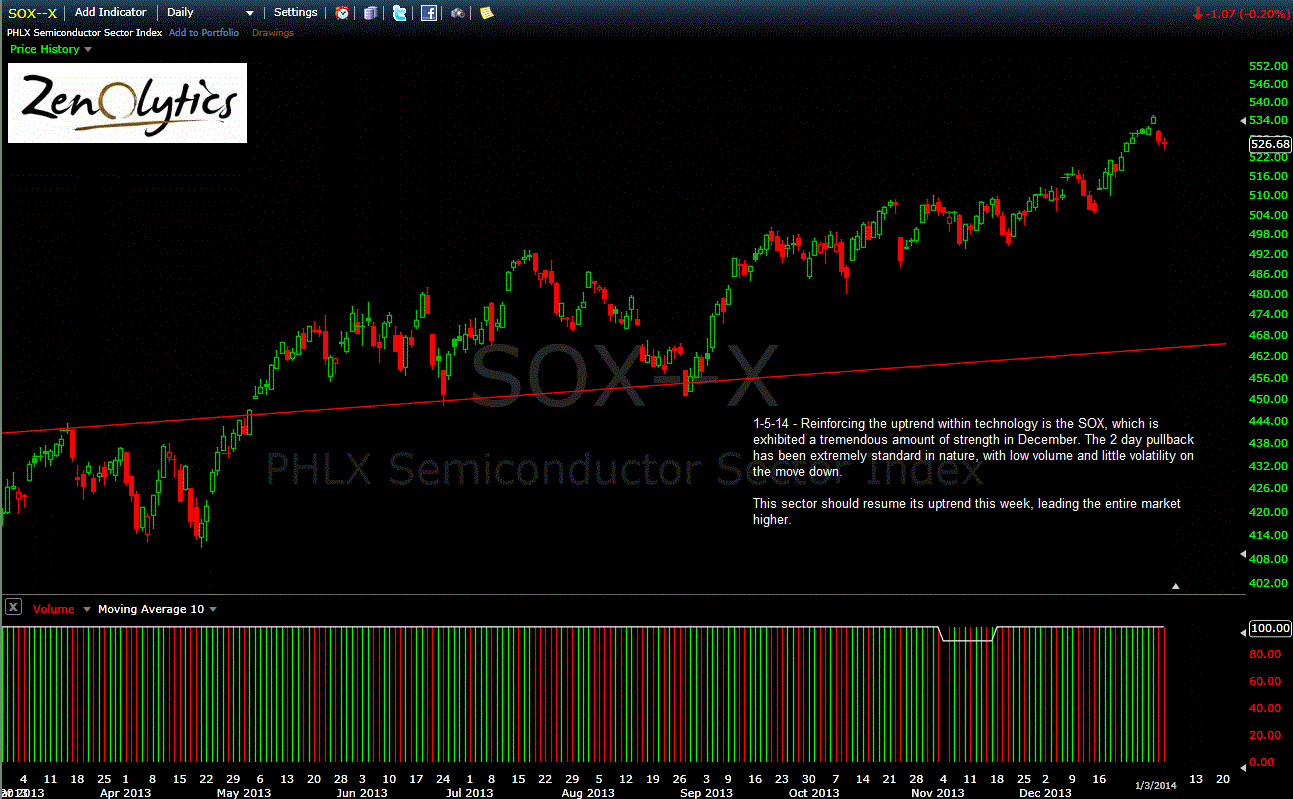
Task: Click the Price History label
Action: (44, 49)
